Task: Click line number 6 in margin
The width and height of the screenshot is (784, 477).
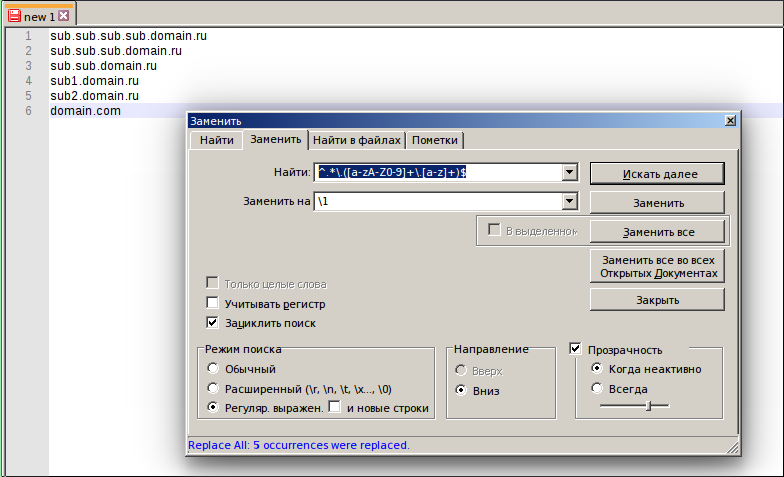Action: coord(28,111)
